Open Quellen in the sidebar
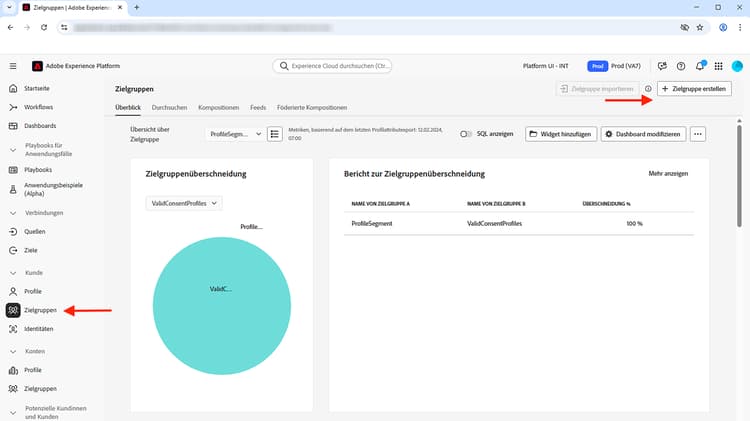This screenshot has height=421, width=750. pos(34,232)
